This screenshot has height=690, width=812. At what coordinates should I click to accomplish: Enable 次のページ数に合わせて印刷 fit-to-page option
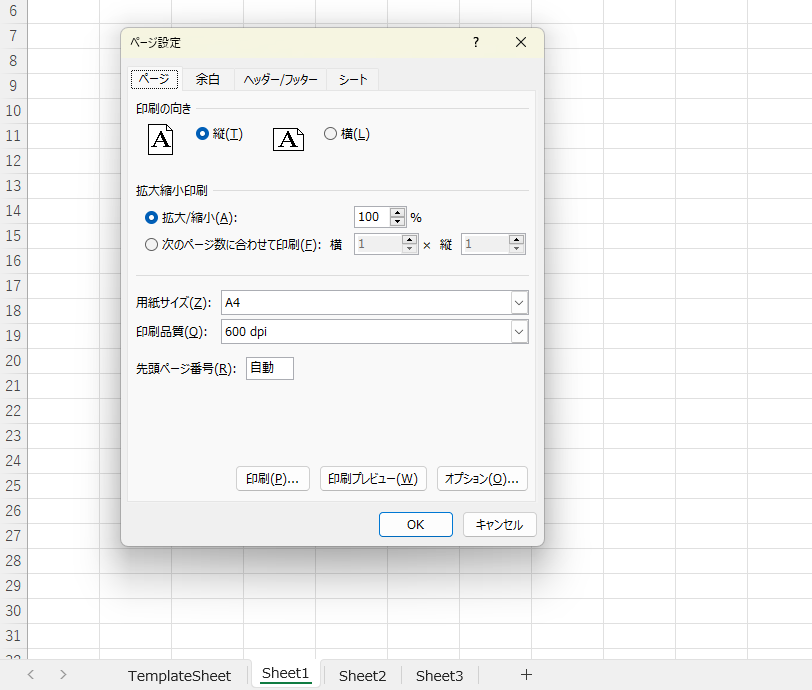pyautogui.click(x=151, y=243)
